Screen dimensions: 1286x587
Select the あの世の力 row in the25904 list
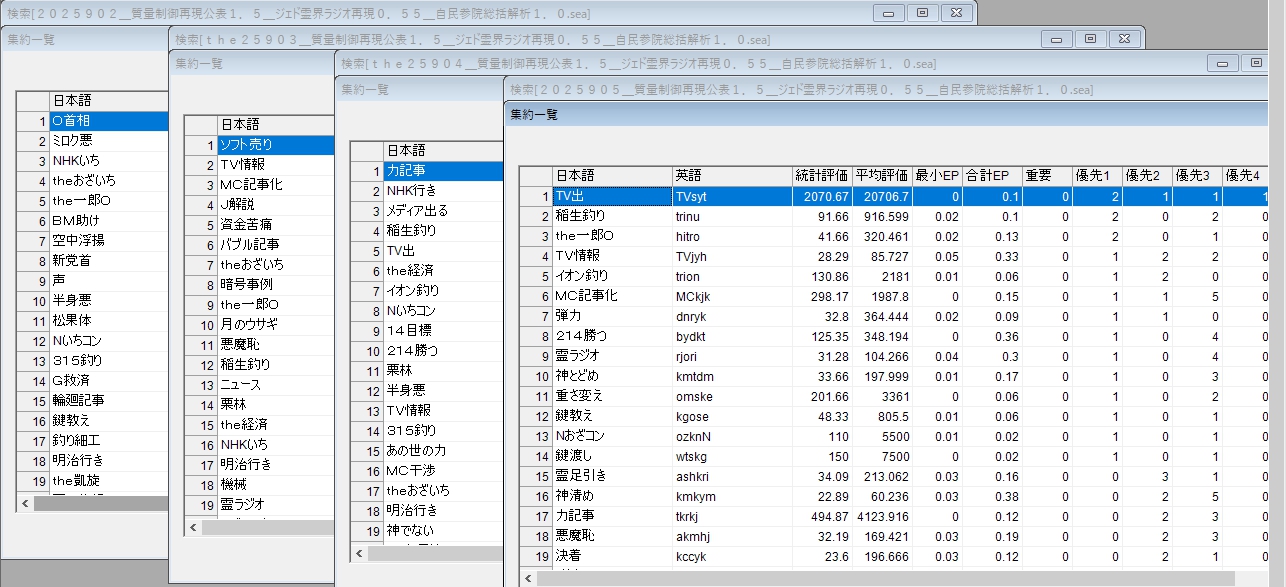(442, 450)
